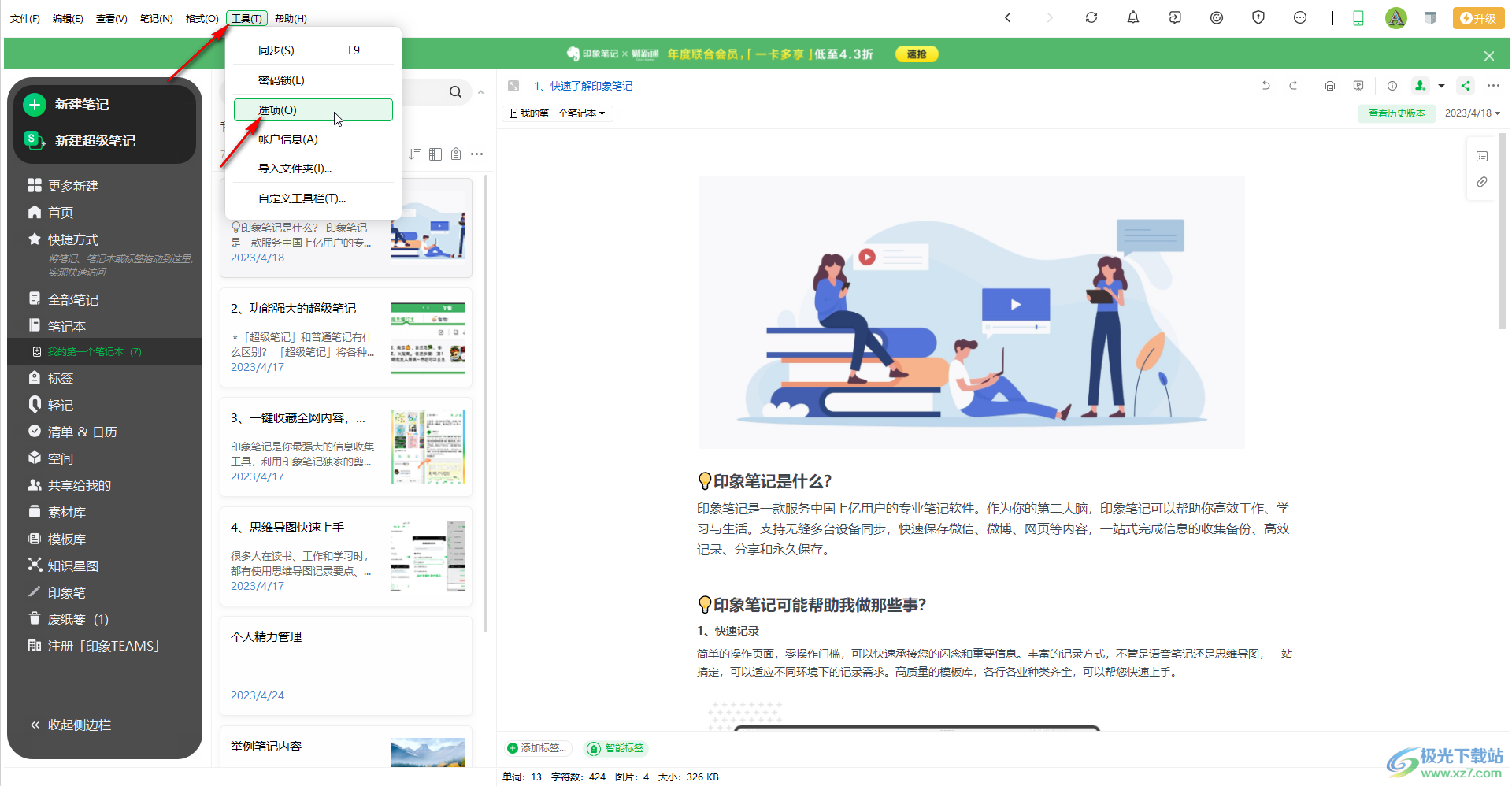Click the search magnifier icon in note list
Screen dimensions: 1512x786
pos(455,92)
